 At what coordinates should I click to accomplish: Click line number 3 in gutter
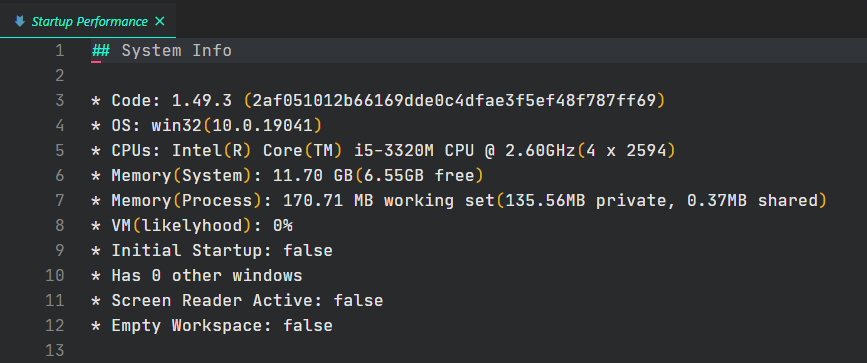60,101
